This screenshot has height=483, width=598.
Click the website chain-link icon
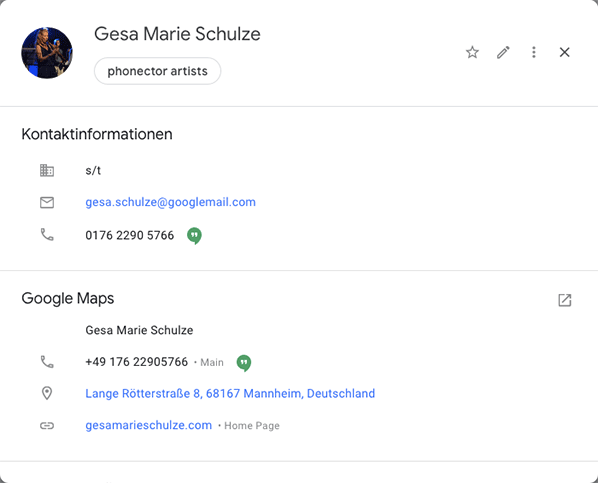pyautogui.click(x=47, y=425)
